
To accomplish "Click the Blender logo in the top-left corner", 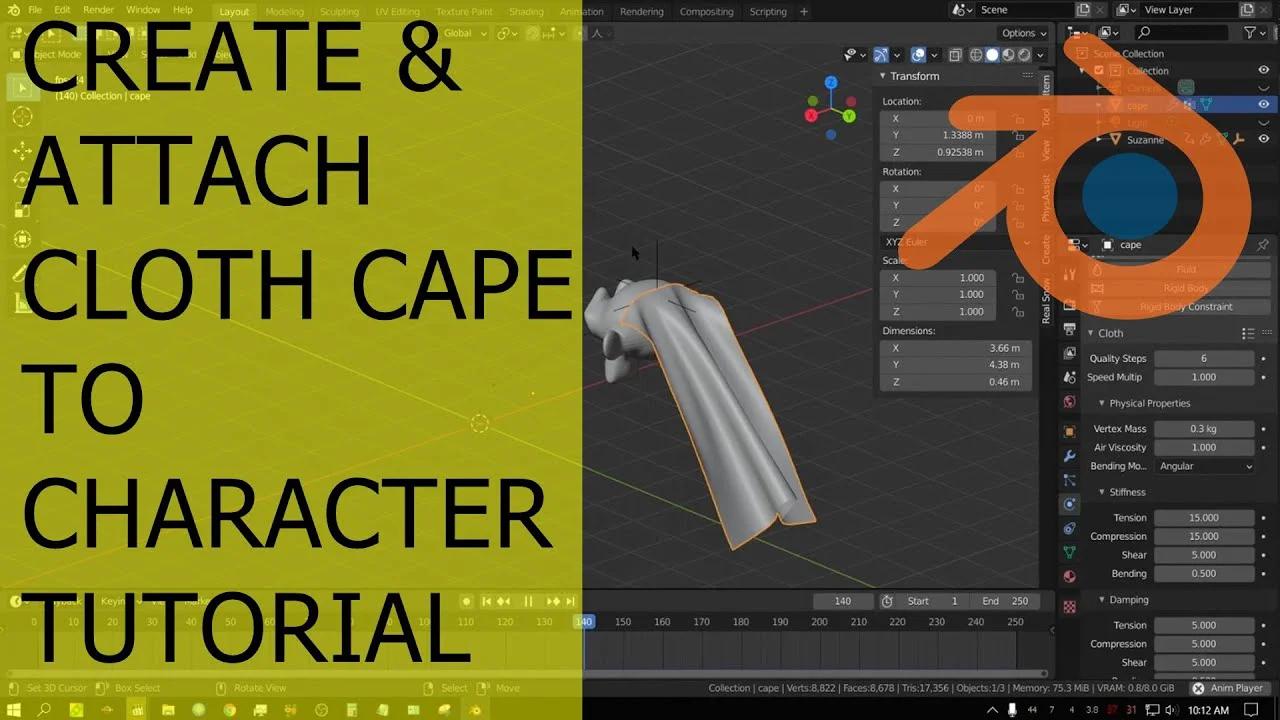I will click(15, 11).
